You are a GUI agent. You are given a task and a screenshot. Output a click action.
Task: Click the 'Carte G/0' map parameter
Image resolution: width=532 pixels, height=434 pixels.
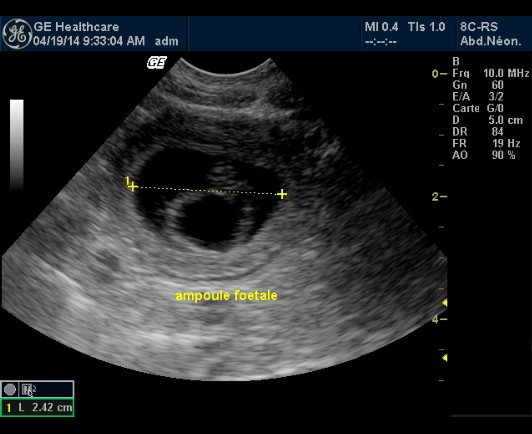tap(478, 108)
